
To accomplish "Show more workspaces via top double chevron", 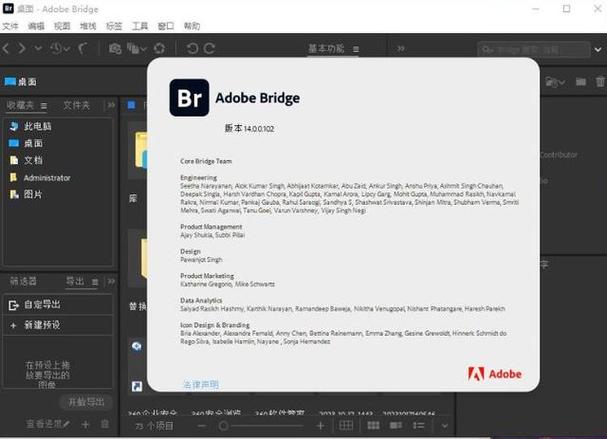I will point(401,48).
